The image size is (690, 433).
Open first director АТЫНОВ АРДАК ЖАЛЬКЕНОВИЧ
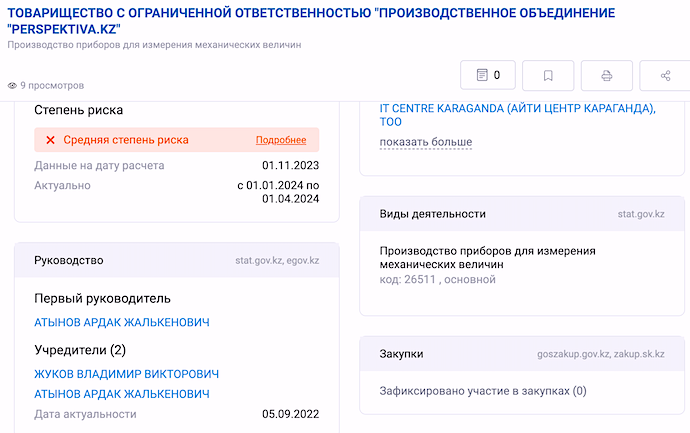click(x=122, y=322)
